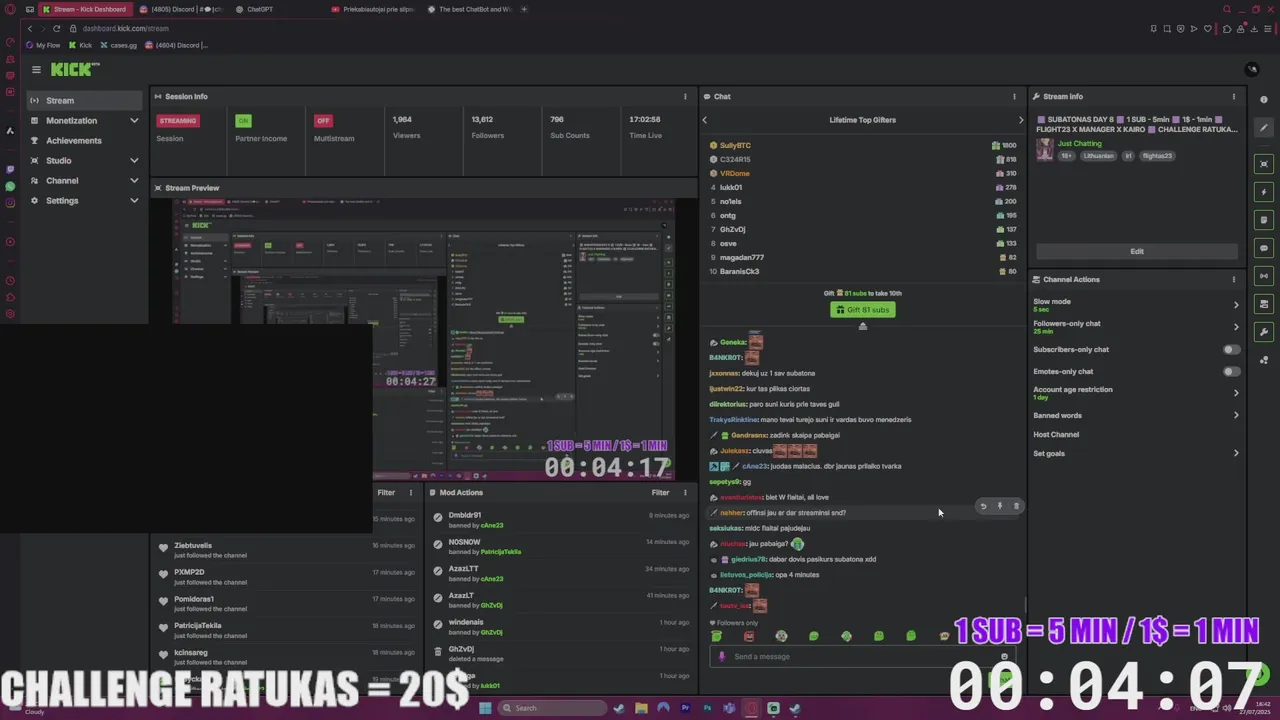Open Mod Actions Filter
The width and height of the screenshot is (1280, 720).
tap(660, 493)
